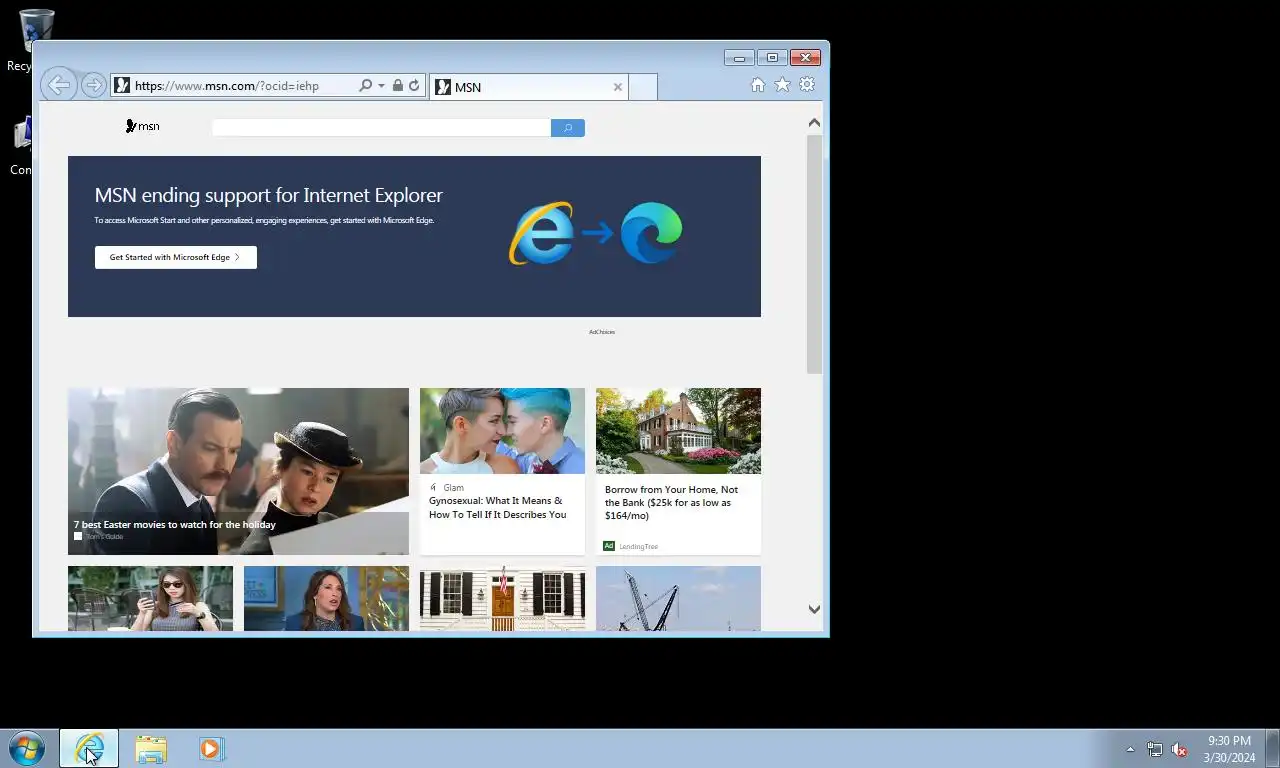Click the Microsoft Edge logo in banner

651,233
